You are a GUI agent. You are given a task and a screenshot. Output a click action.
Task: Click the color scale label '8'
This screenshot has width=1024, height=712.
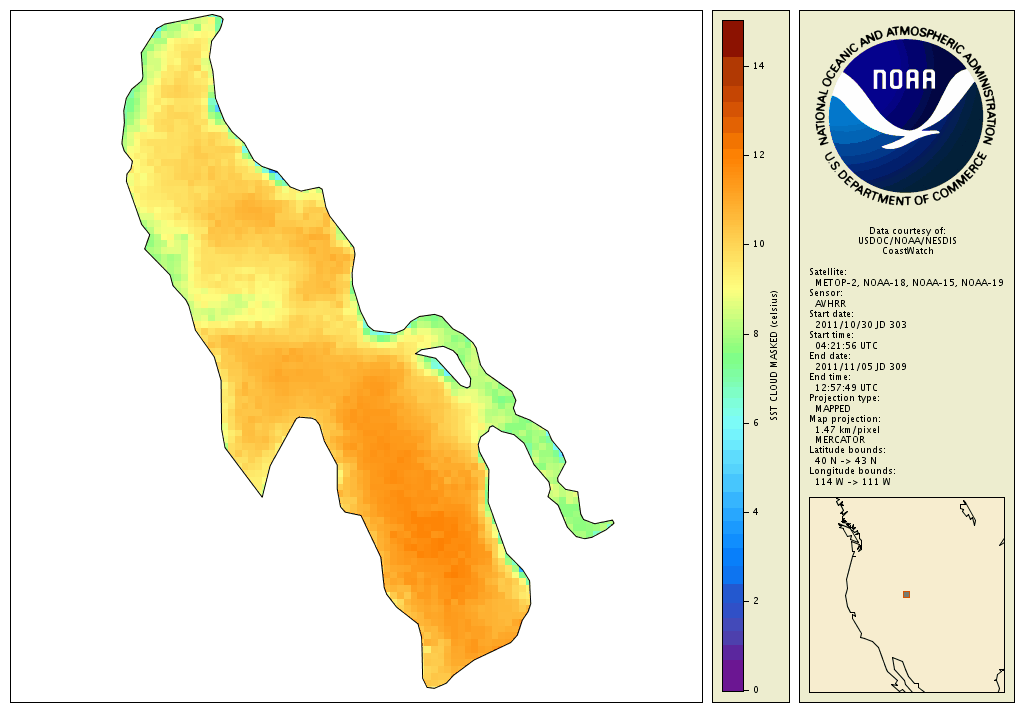tap(756, 334)
